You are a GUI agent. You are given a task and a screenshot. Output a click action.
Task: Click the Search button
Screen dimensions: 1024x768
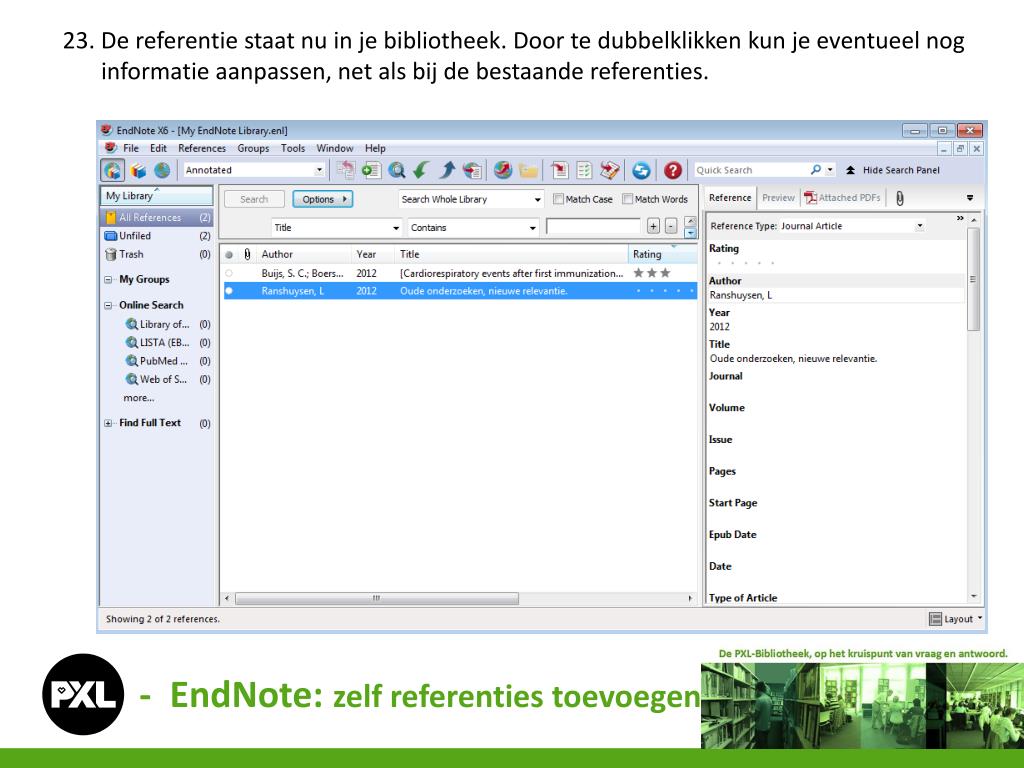coord(254,199)
